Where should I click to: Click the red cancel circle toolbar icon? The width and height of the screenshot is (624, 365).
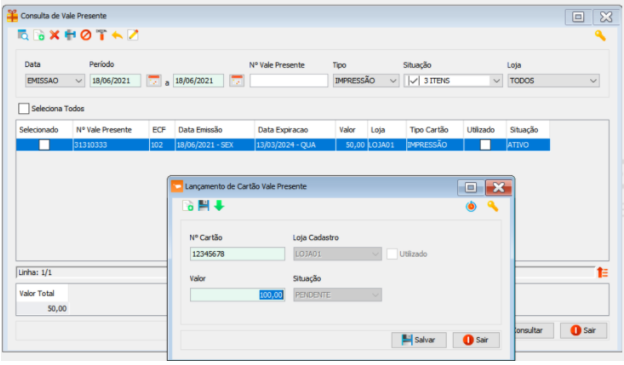[86, 35]
